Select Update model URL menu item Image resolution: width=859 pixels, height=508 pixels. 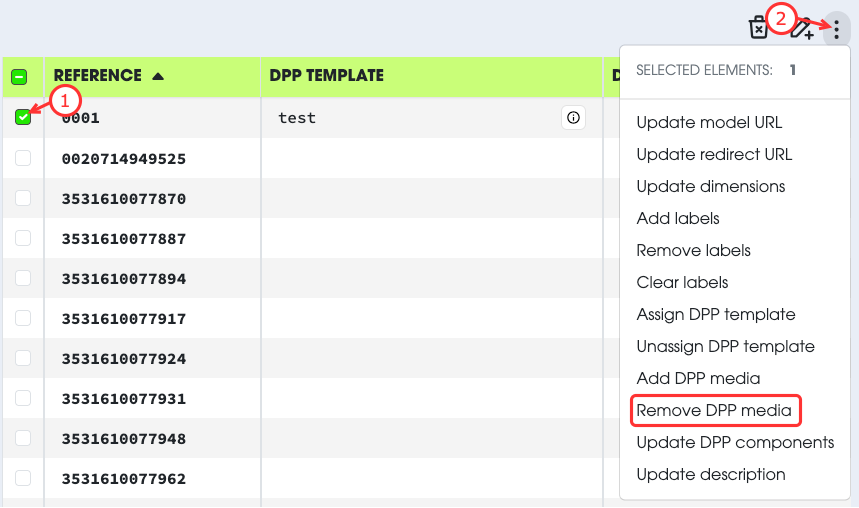tap(709, 122)
